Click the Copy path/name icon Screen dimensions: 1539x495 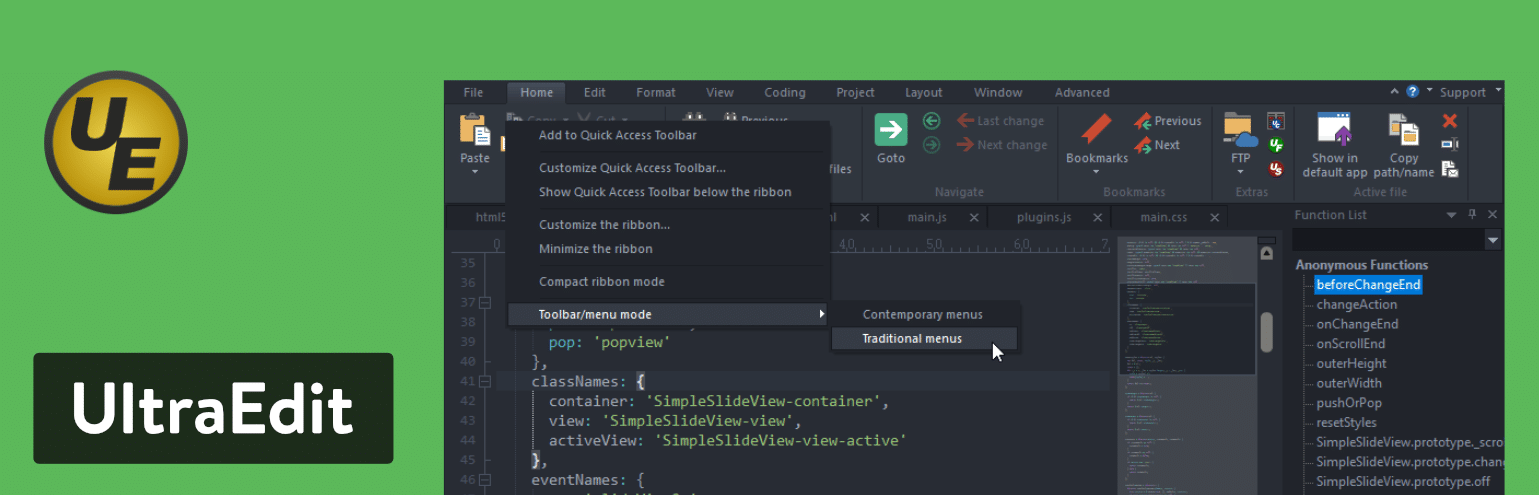1404,130
